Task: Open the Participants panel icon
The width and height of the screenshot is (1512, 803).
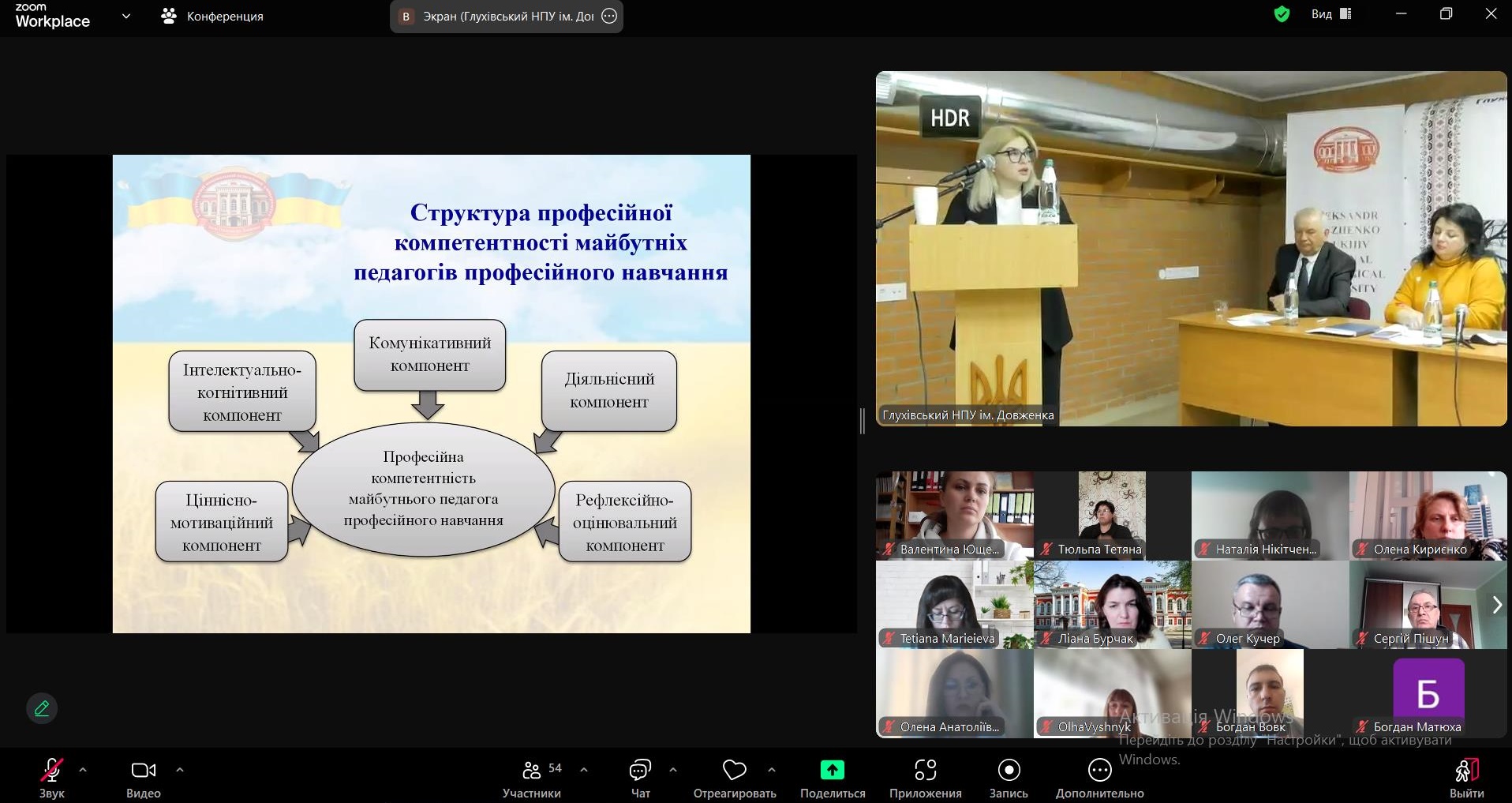Action: [x=532, y=770]
